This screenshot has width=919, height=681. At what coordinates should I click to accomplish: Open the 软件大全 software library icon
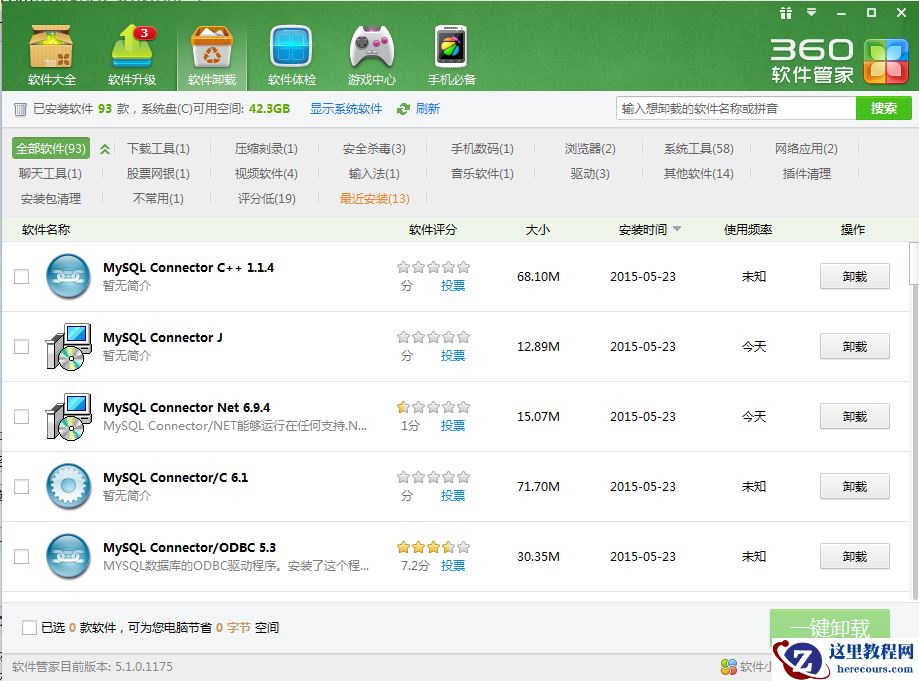point(51,54)
